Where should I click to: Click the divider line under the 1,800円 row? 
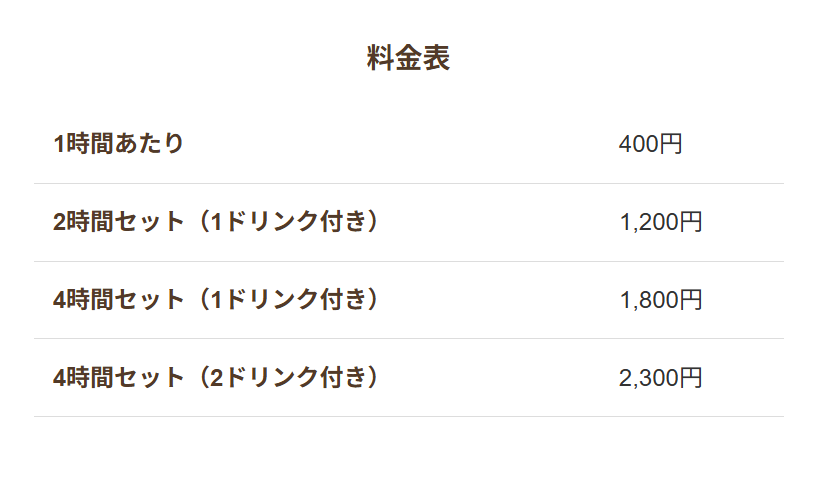pyautogui.click(x=408, y=339)
